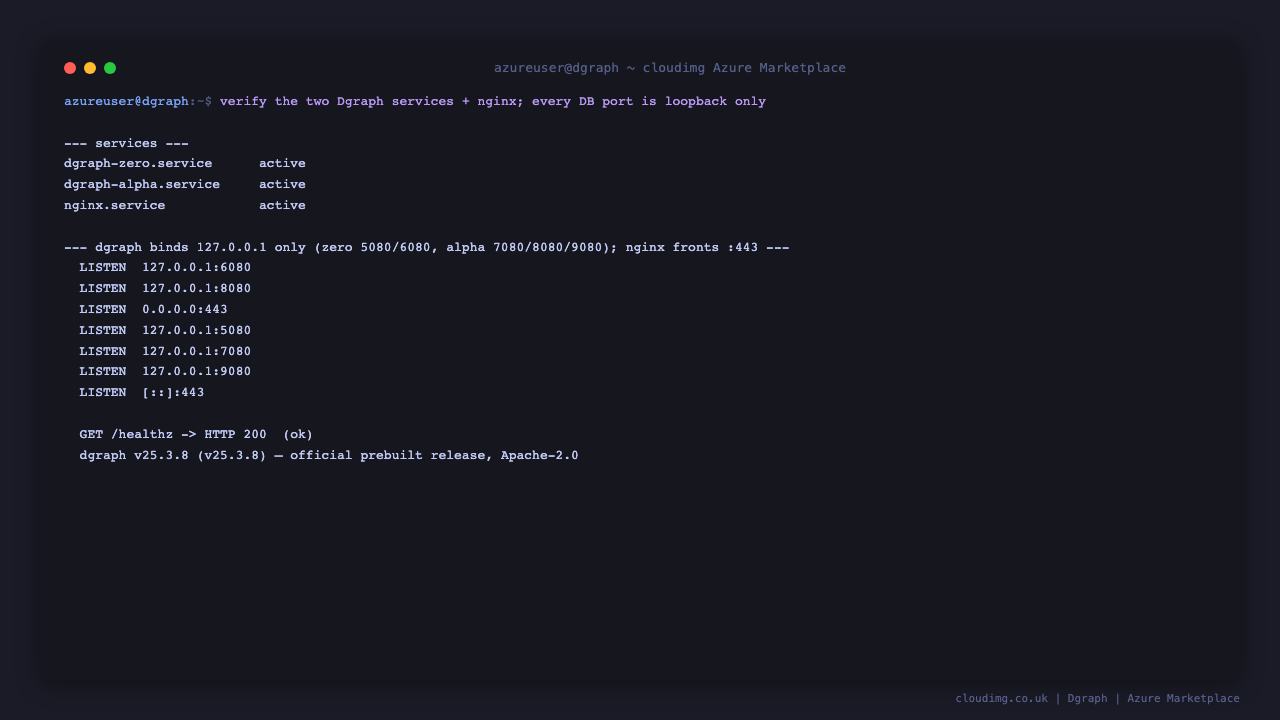Click the 'dgraph binds 127.0.0.1 only' header line

coord(427,247)
